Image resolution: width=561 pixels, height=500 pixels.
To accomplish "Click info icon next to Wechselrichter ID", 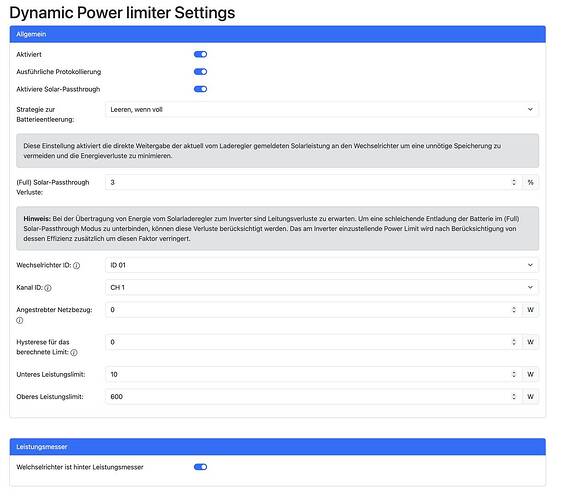I will (x=77, y=266).
